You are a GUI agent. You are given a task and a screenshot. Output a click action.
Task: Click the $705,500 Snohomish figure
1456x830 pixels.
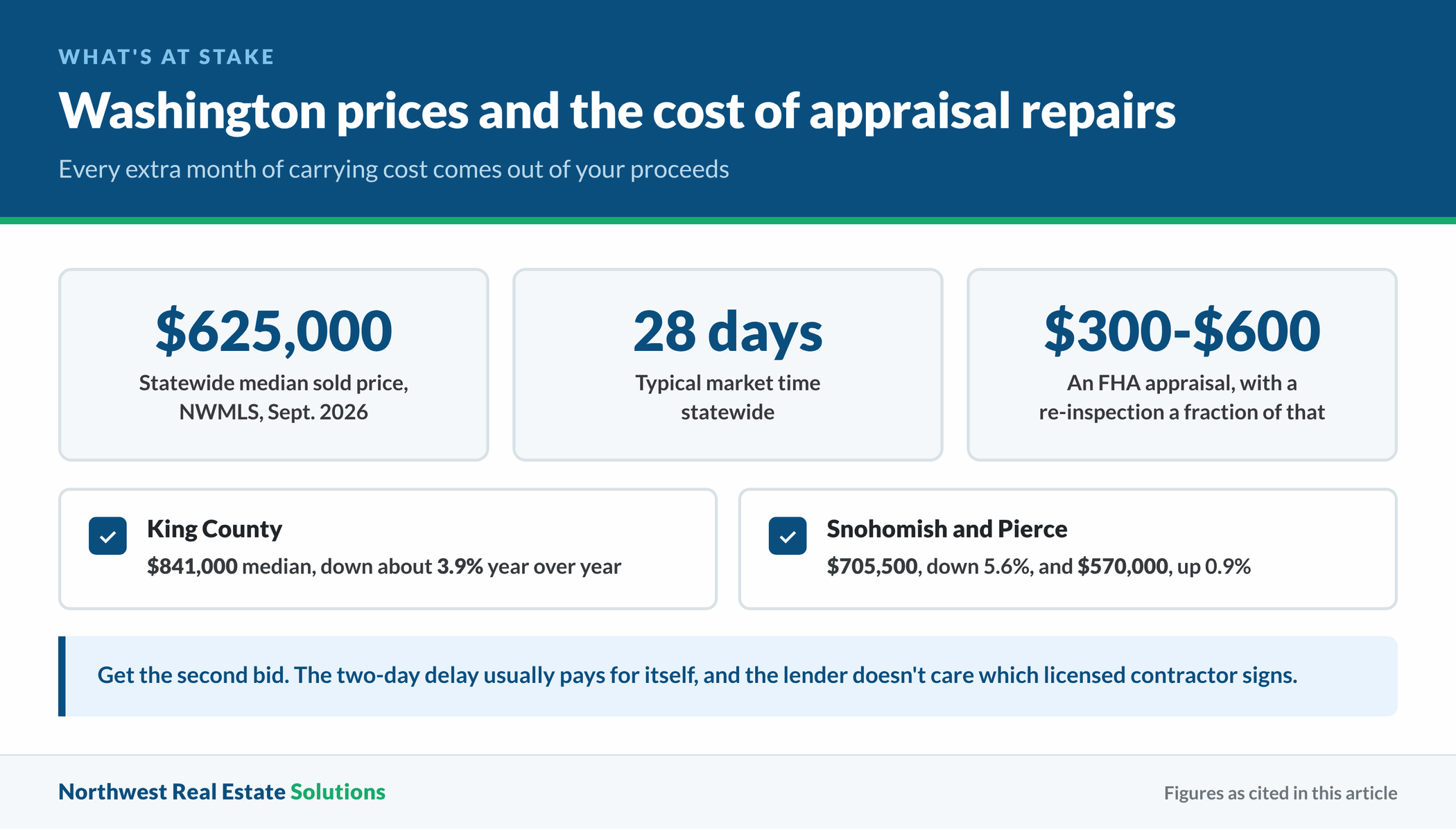(x=872, y=567)
